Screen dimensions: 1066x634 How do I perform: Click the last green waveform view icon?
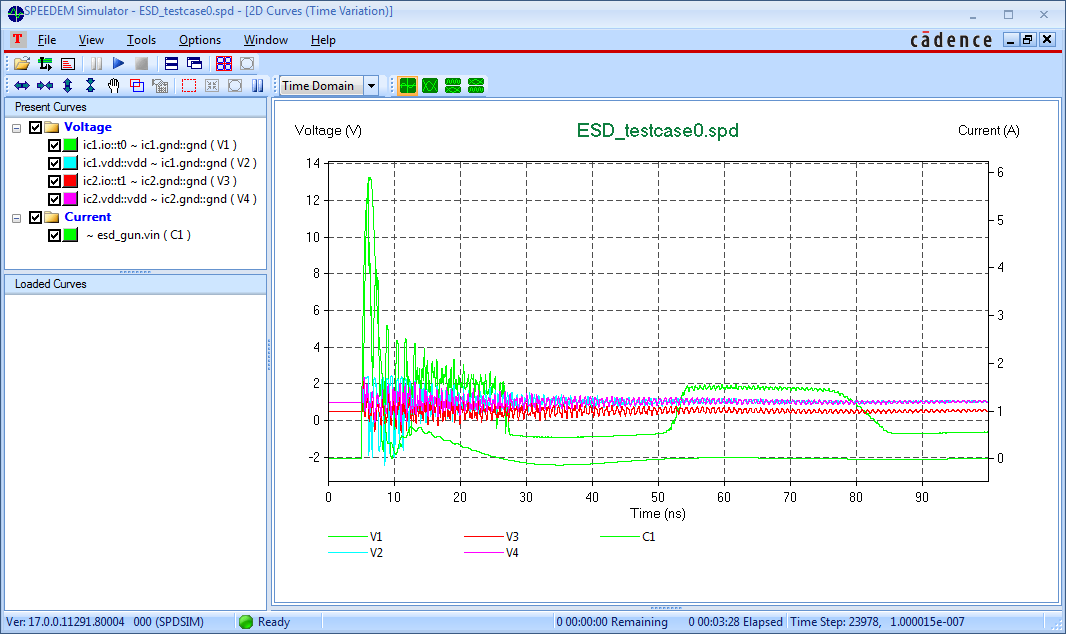(x=476, y=86)
